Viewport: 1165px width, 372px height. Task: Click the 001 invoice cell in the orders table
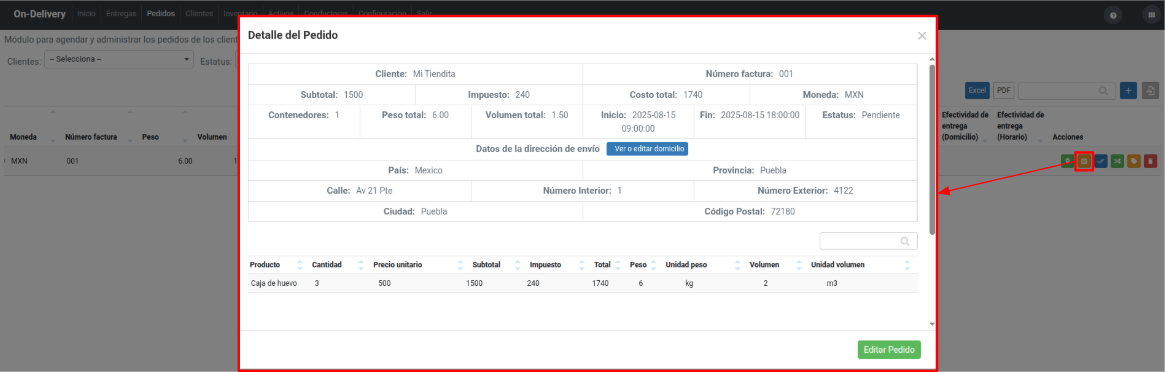(x=73, y=160)
